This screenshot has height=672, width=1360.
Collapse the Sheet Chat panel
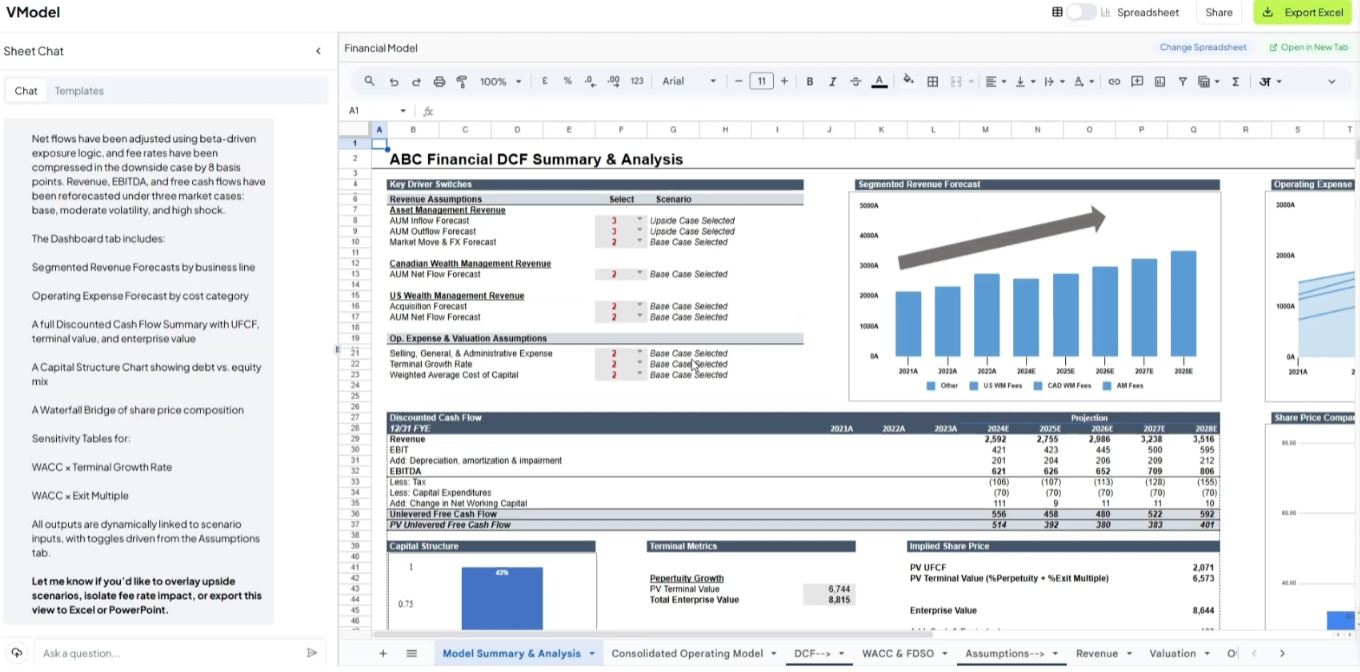pos(318,51)
